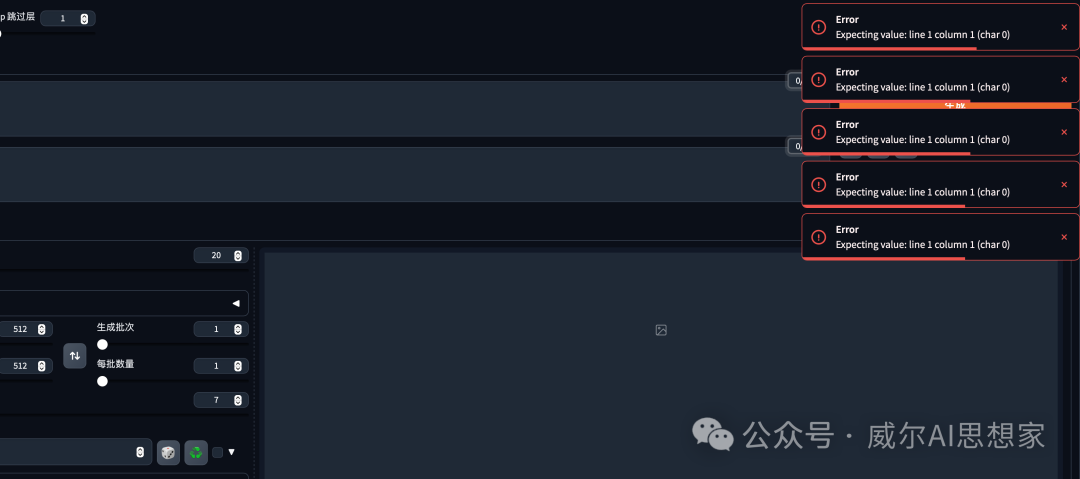This screenshot has width=1080, height=479.
Task: Focus the seed input box left of dice
Action: click(74, 452)
